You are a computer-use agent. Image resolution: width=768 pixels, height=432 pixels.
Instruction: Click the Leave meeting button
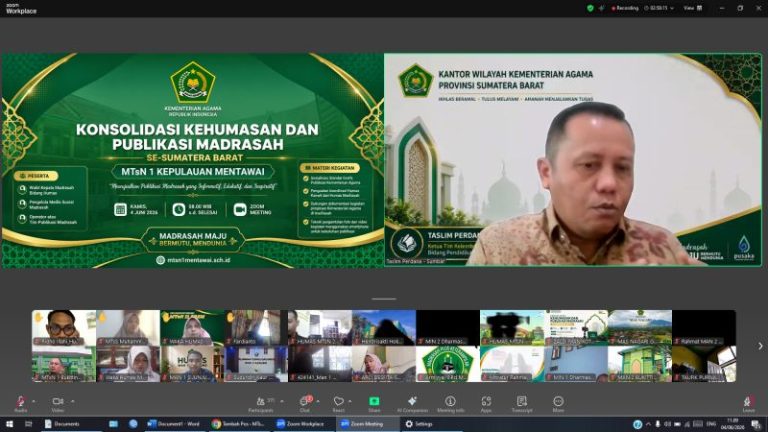coord(748,404)
